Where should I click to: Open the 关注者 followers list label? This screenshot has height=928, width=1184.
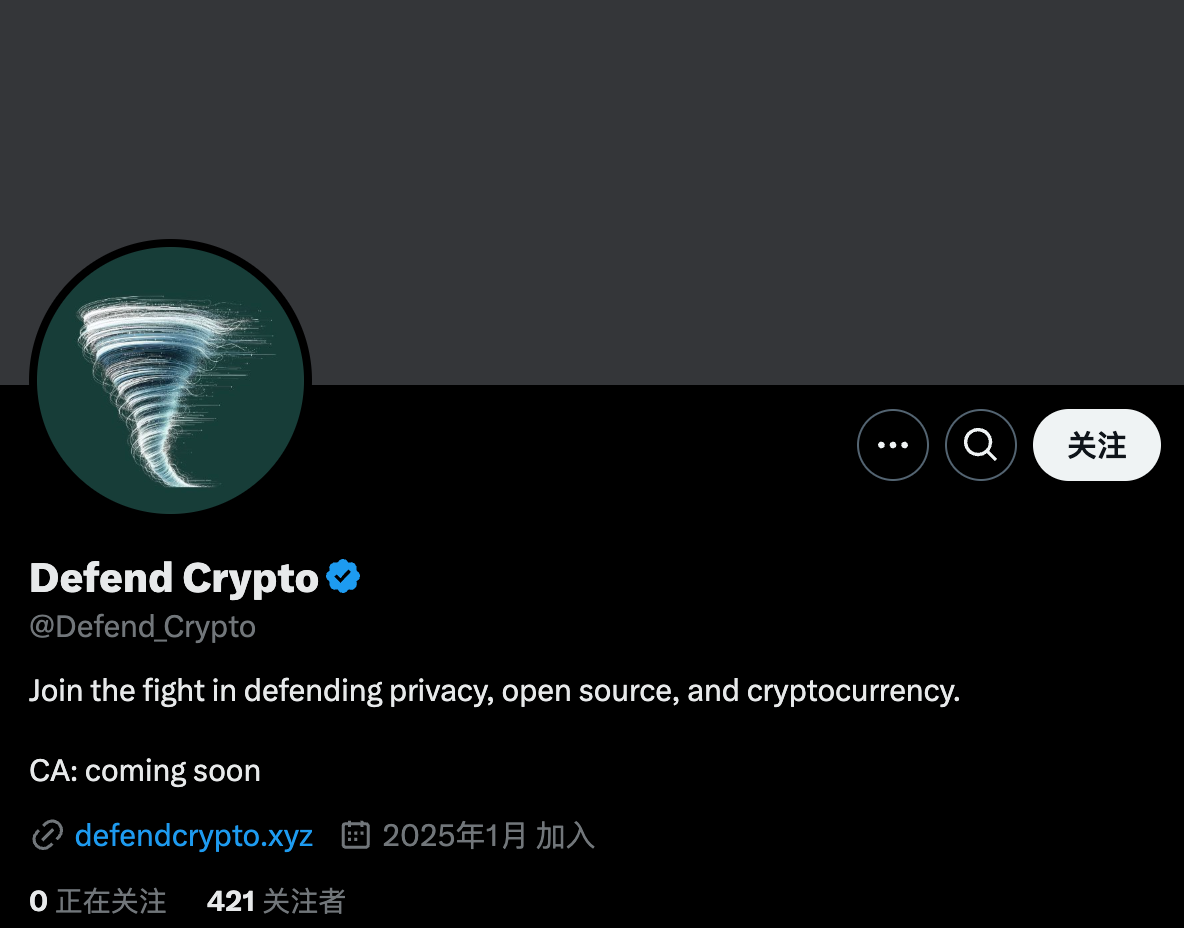point(303,901)
